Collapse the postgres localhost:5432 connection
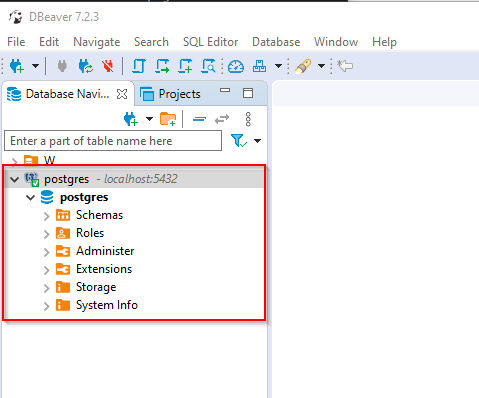 click(x=14, y=180)
